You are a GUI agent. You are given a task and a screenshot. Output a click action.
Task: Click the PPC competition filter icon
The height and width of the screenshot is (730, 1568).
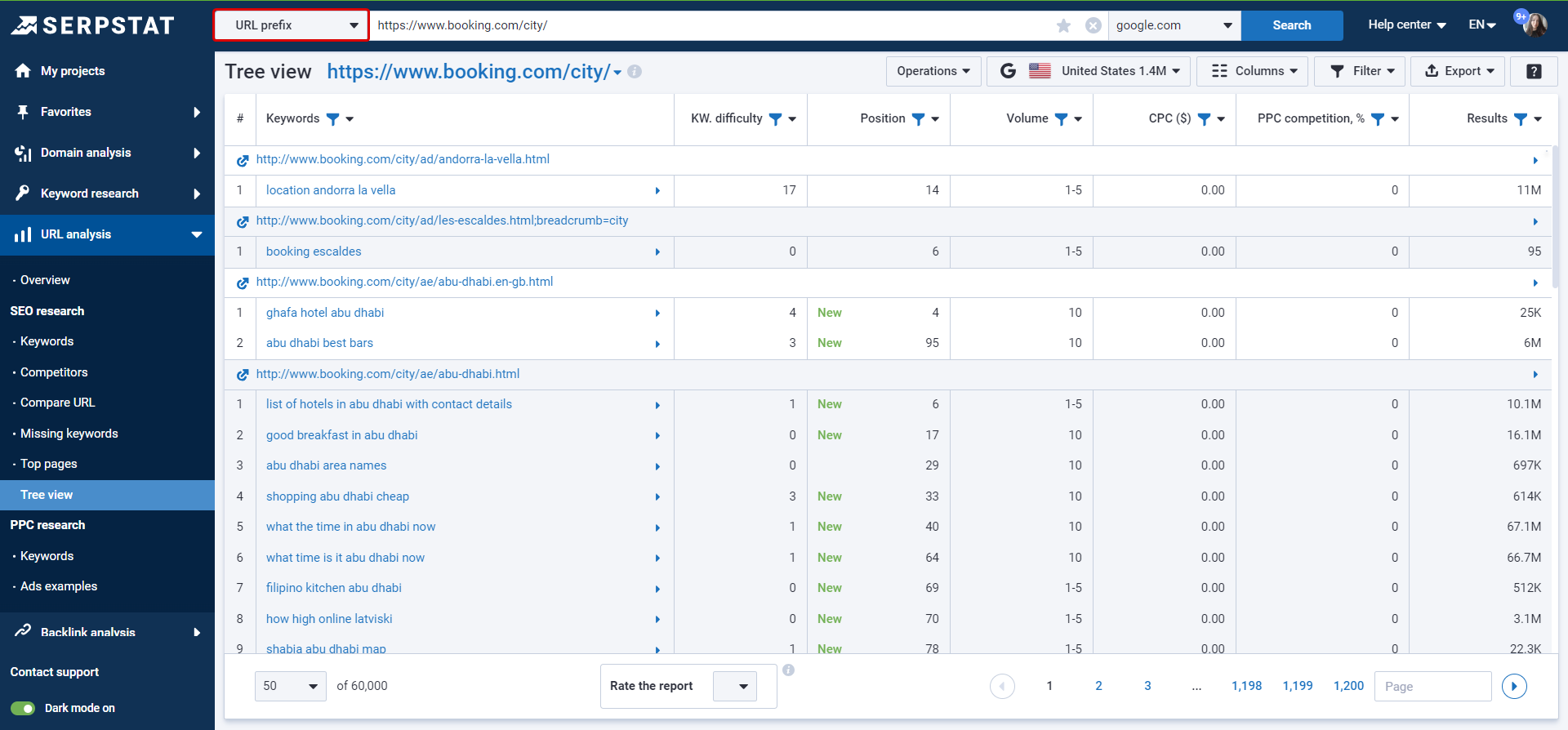[1378, 119]
